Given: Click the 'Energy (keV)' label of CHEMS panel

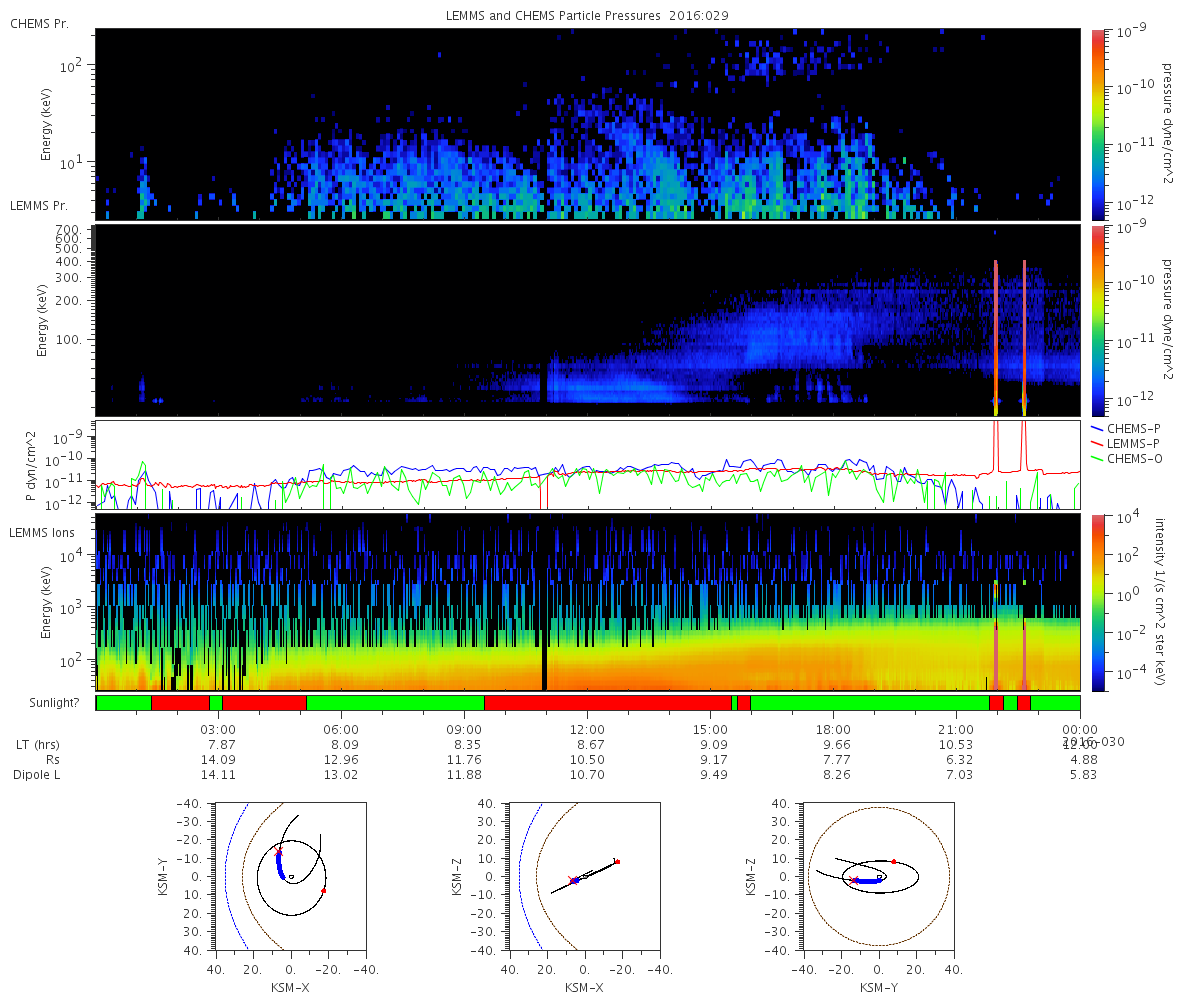Looking at the screenshot, I should (x=46, y=125).
